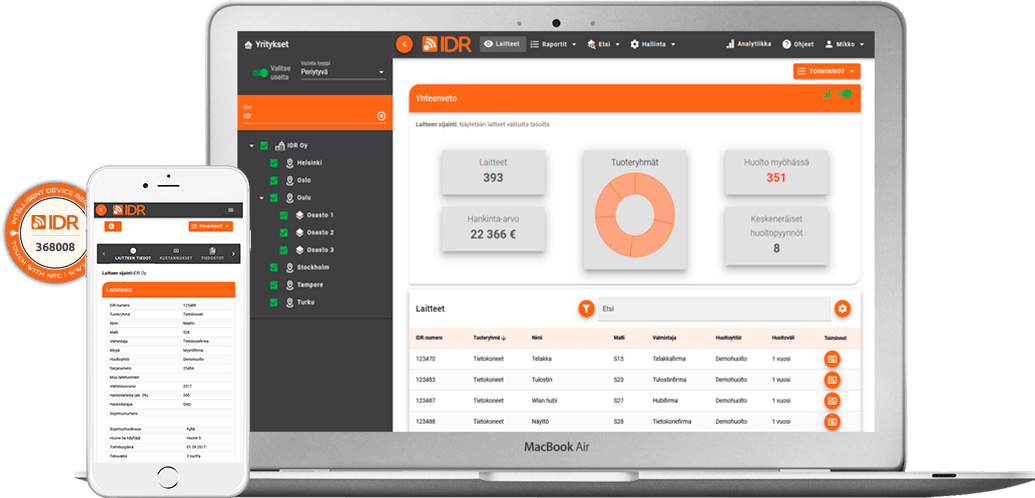Clear the sidebar search with X icon
The height and width of the screenshot is (498, 1035).
pyautogui.click(x=381, y=116)
